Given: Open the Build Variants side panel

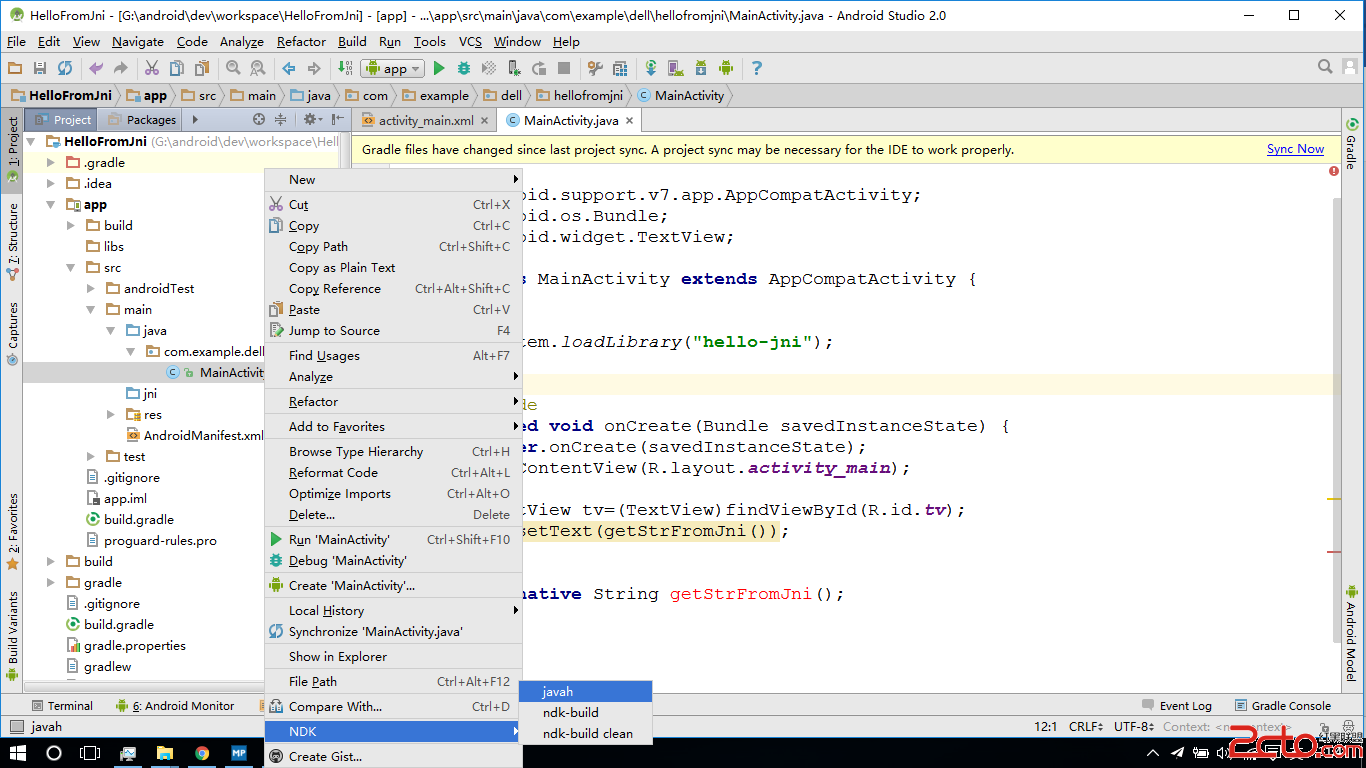Looking at the screenshot, I should coord(13,636).
